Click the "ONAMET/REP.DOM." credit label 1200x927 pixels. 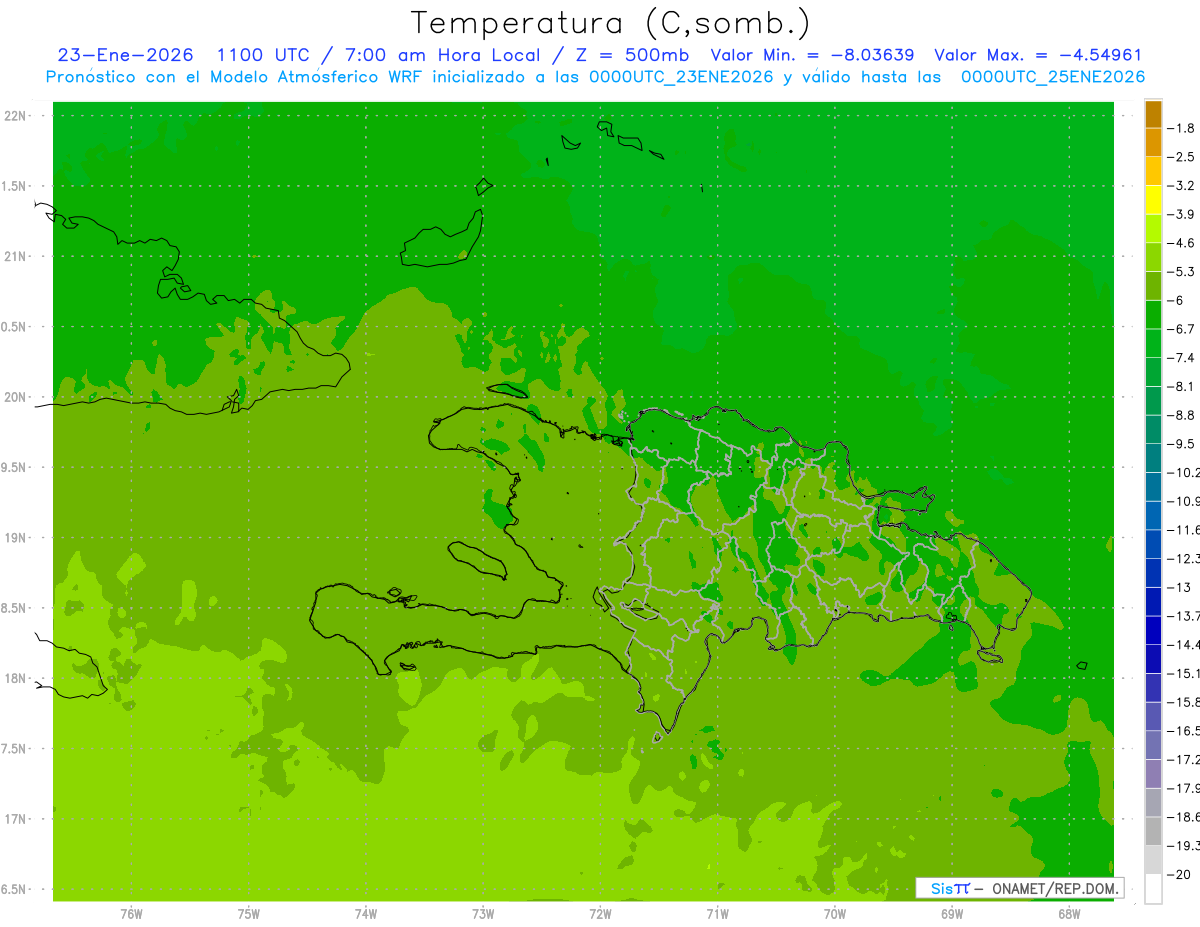pyautogui.click(x=1055, y=888)
